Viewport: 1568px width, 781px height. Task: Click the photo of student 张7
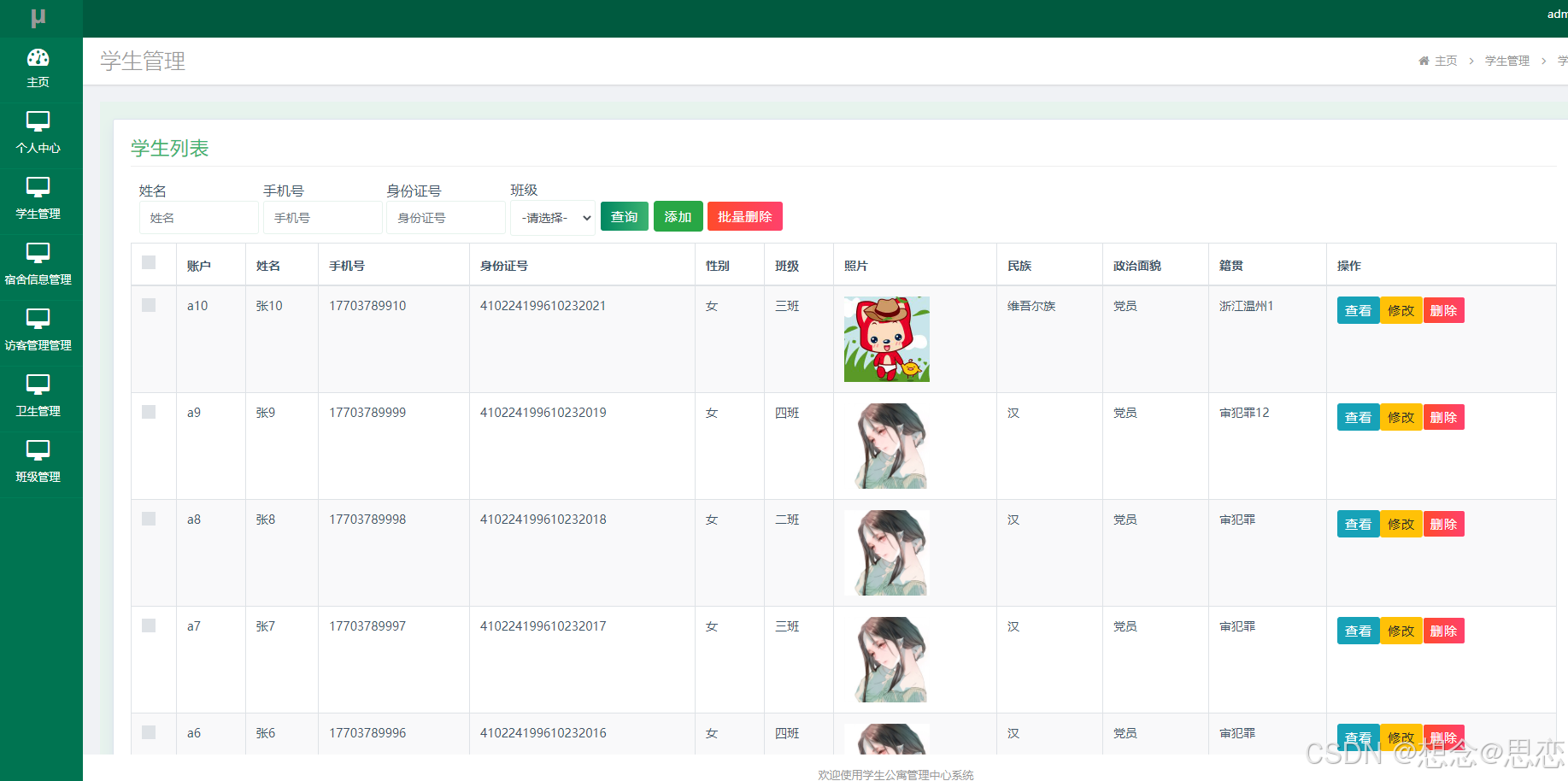[887, 660]
